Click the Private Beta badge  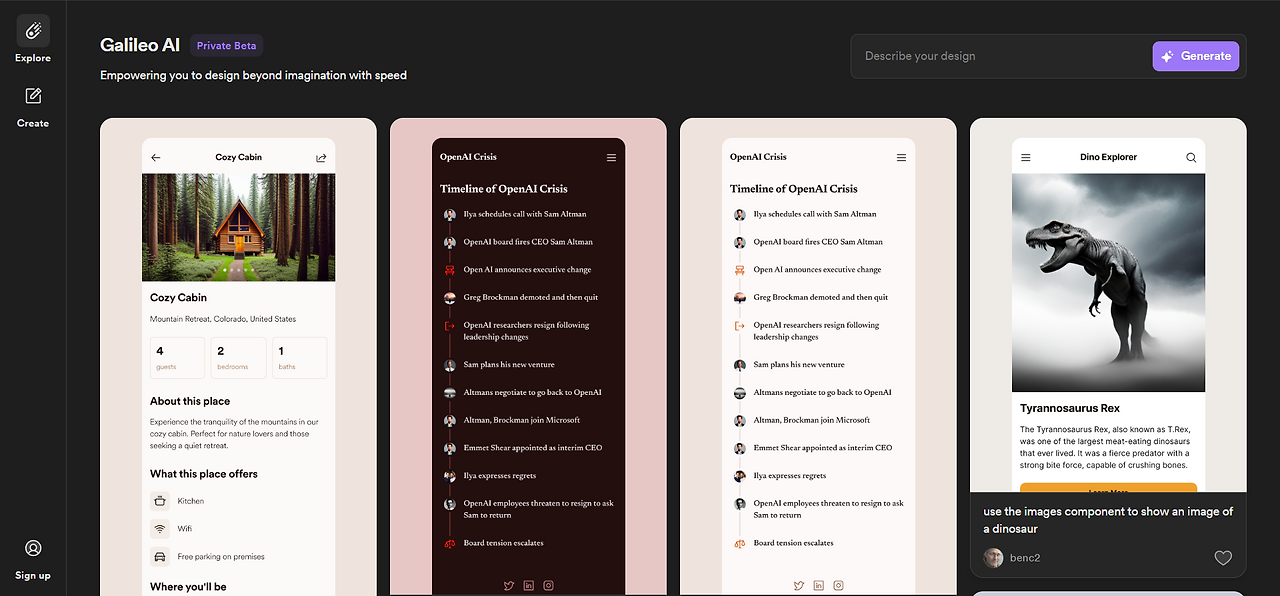[226, 46]
